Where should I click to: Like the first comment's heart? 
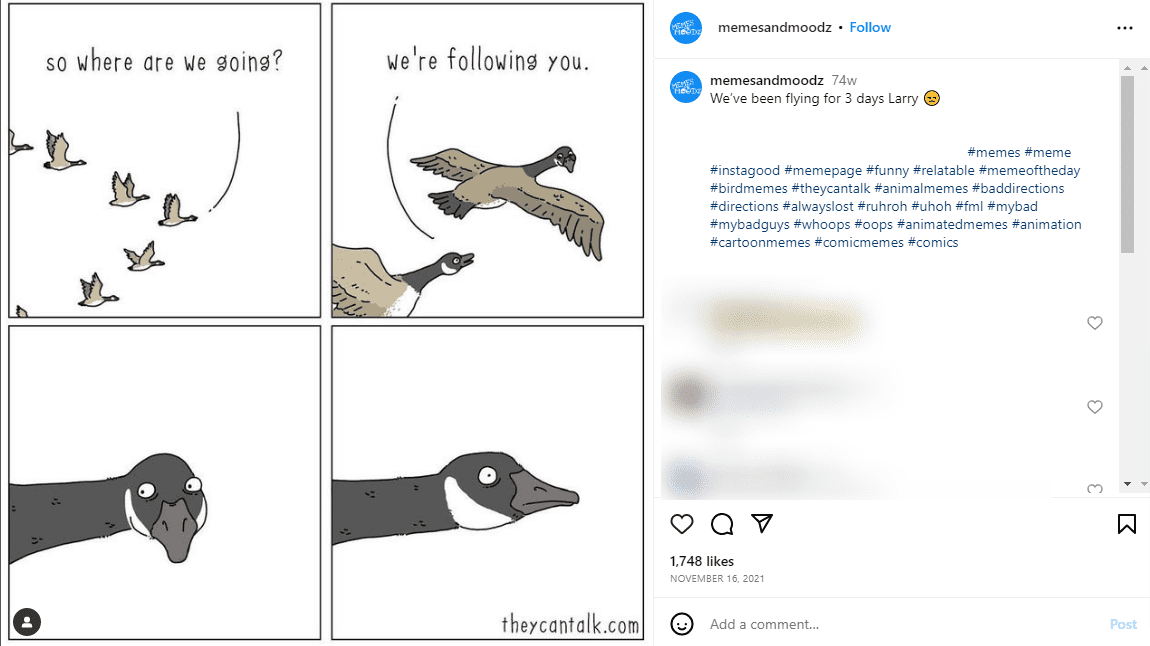[x=1095, y=323]
